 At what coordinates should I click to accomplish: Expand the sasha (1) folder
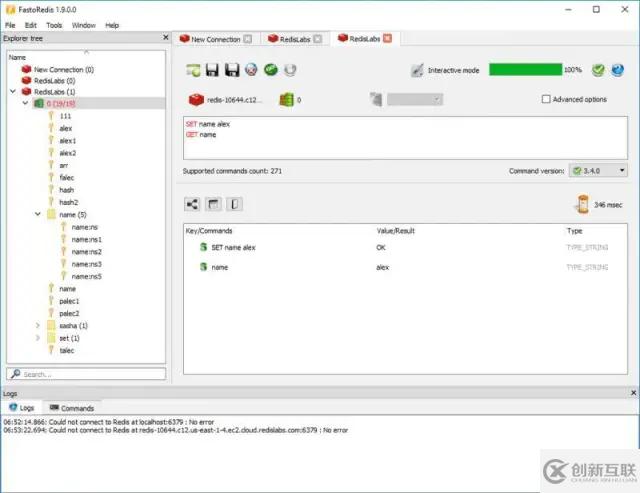pyautogui.click(x=38, y=325)
